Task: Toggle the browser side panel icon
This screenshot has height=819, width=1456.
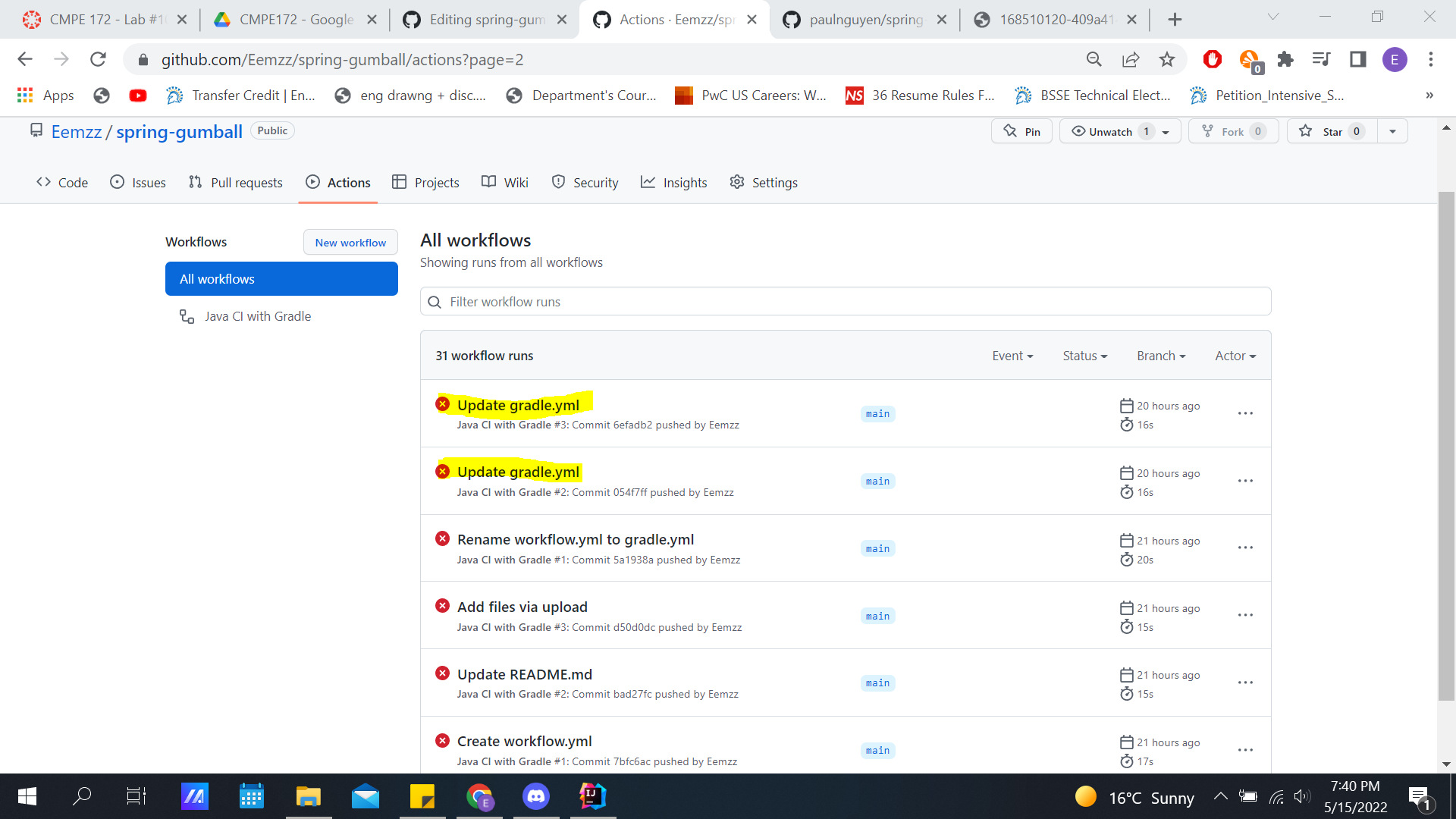Action: [x=1358, y=59]
